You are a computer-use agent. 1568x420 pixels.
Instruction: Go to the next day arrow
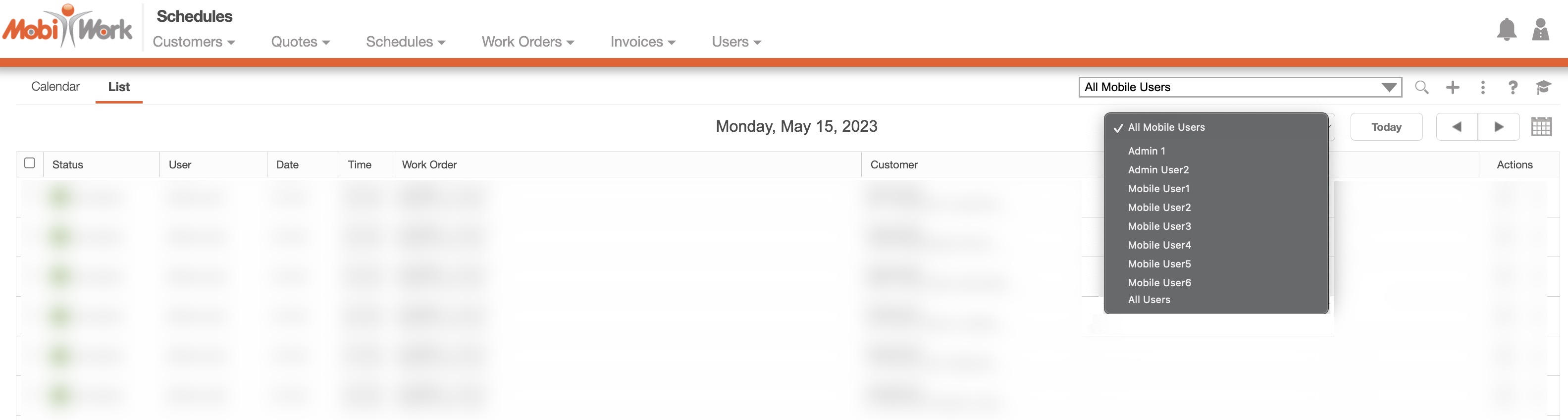[1499, 127]
